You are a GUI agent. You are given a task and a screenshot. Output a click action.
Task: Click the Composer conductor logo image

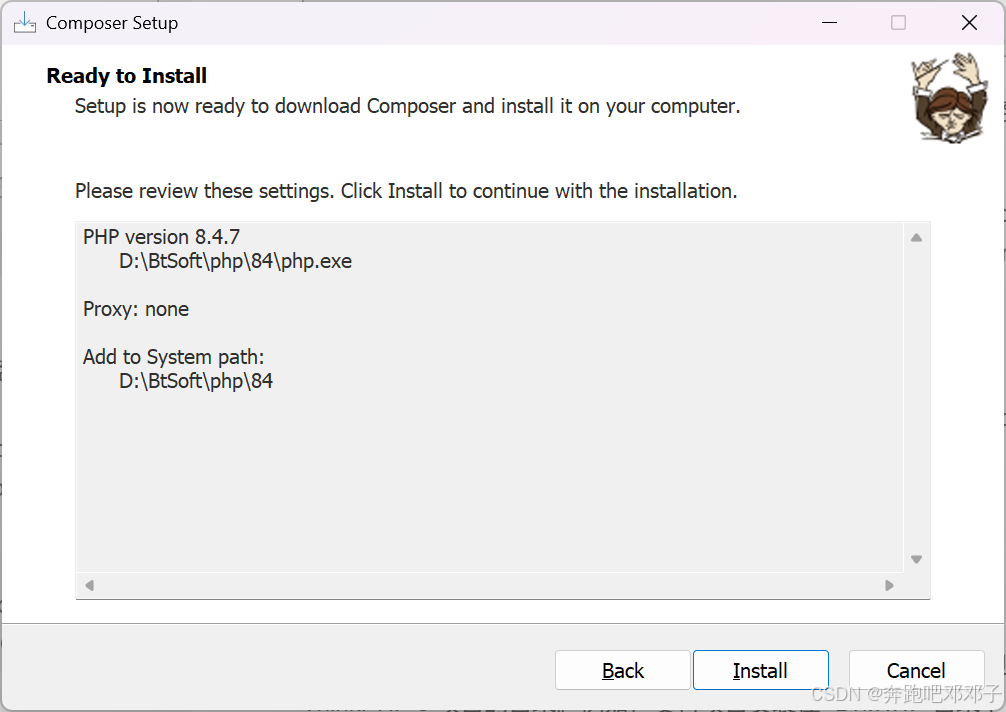(950, 98)
